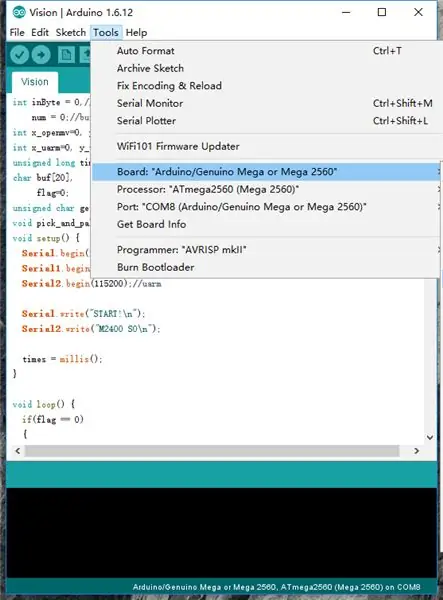Close the Arduino window
Viewport: 443px width, 600px height.
(x=418, y=12)
